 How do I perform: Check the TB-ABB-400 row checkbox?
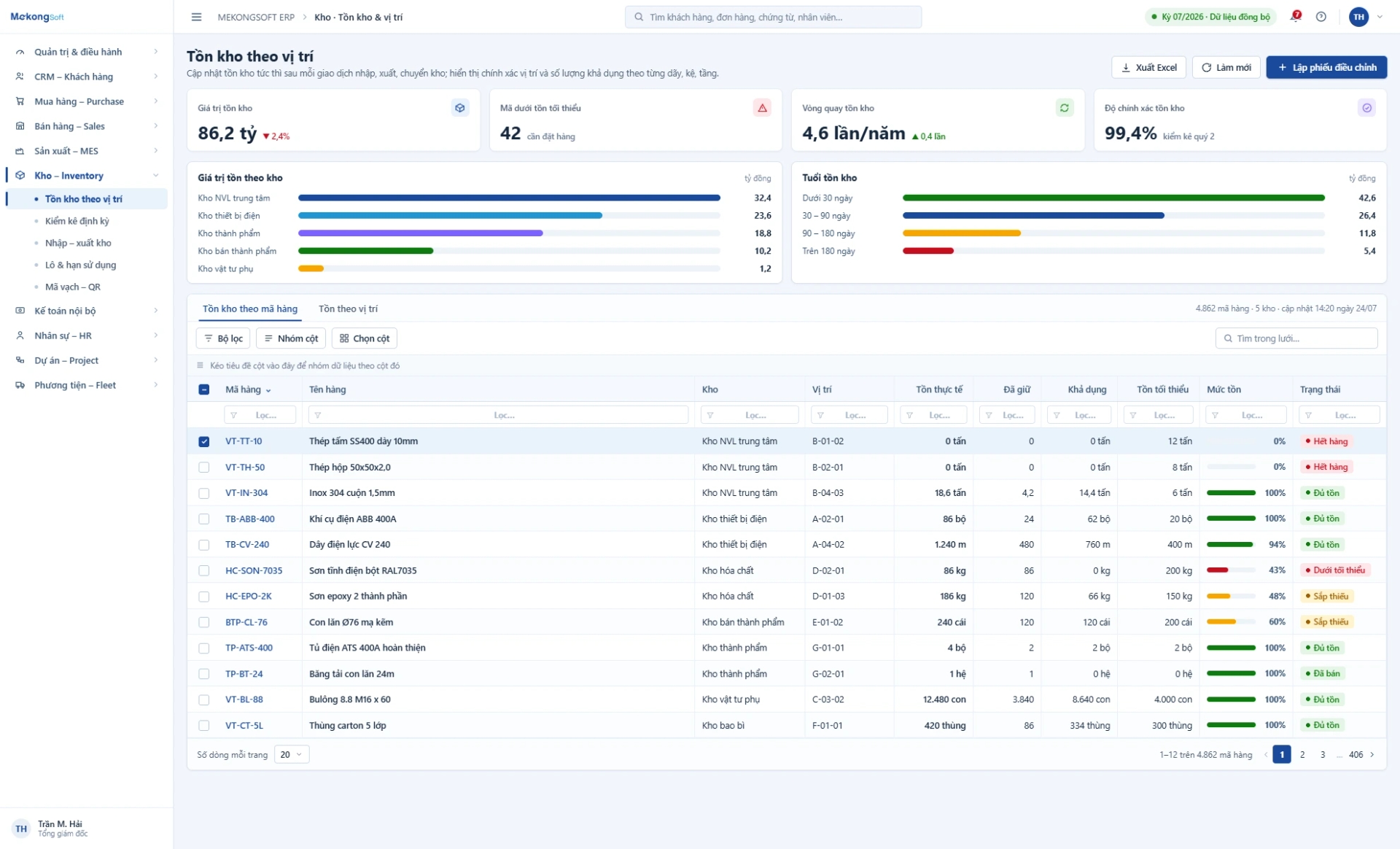204,519
